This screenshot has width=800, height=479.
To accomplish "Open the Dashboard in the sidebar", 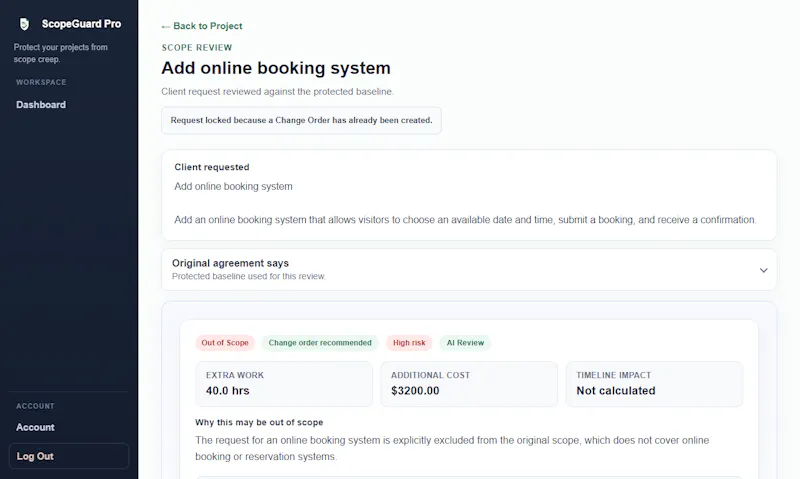I will pyautogui.click(x=41, y=105).
